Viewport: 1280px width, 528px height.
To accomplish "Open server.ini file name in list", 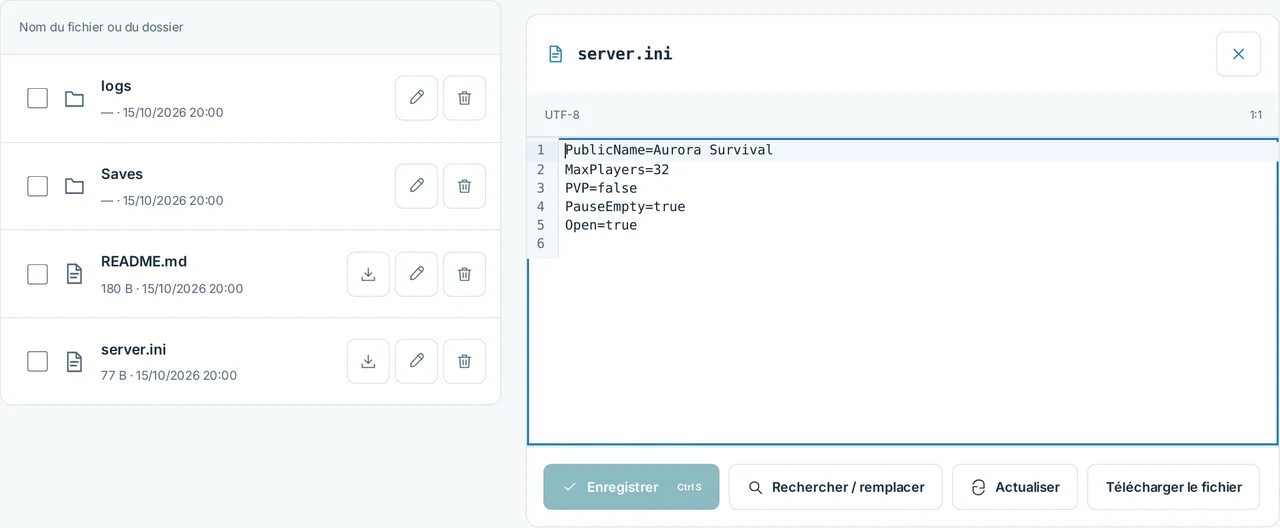I will [x=133, y=349].
